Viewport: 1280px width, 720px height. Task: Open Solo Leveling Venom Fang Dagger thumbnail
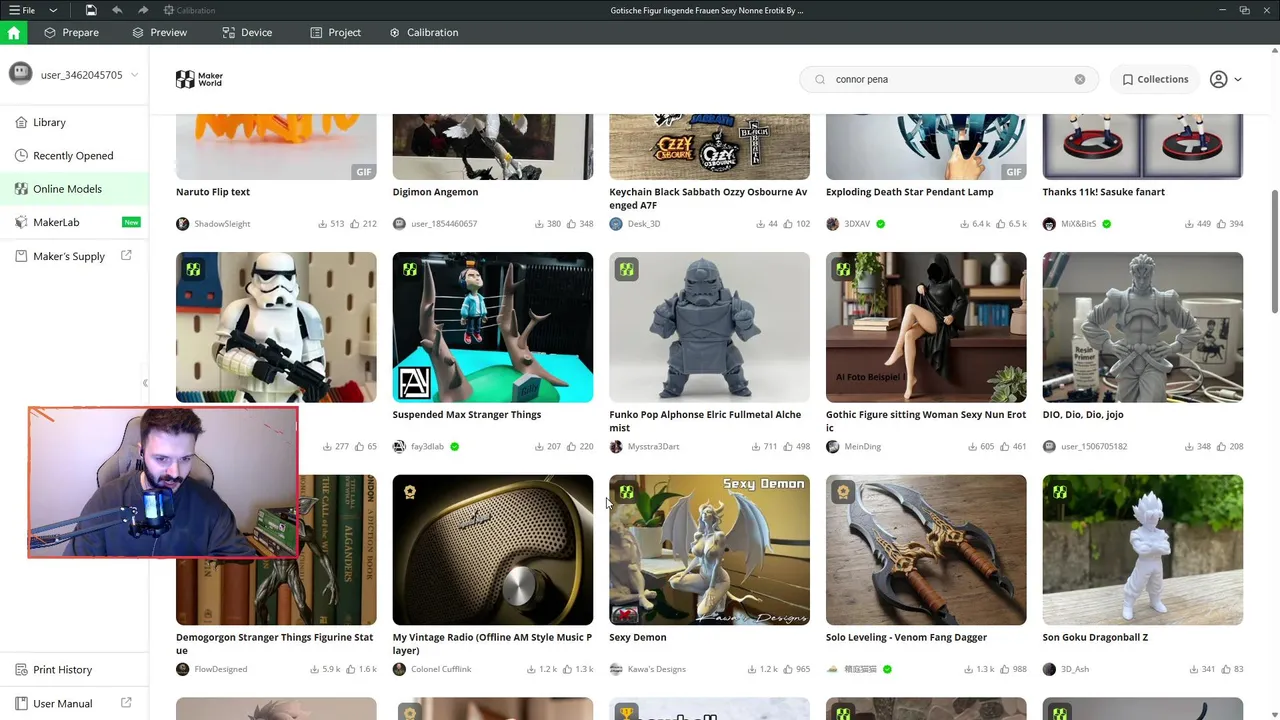pos(926,550)
